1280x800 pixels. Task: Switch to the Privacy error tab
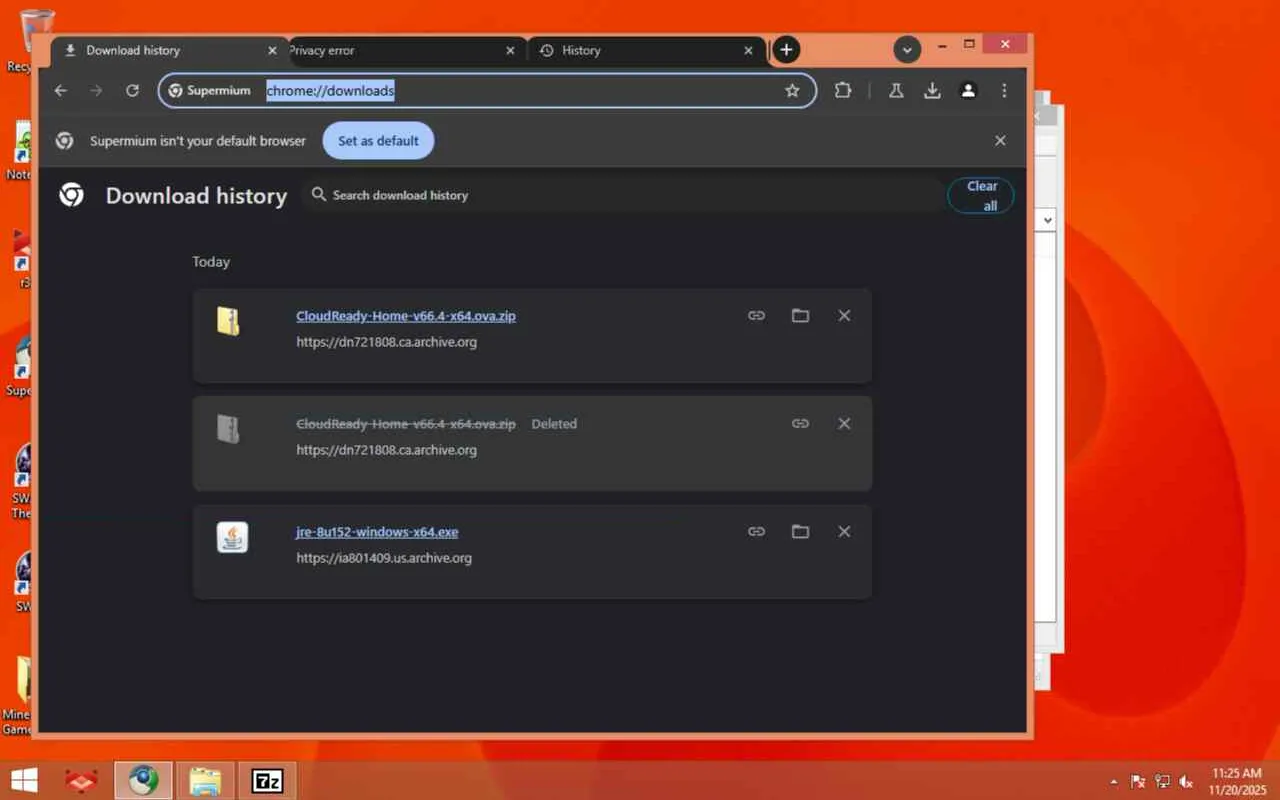[x=406, y=50]
